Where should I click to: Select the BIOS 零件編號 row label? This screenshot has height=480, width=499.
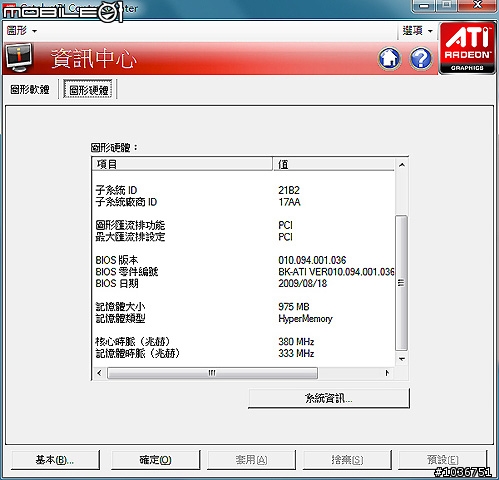(127, 272)
